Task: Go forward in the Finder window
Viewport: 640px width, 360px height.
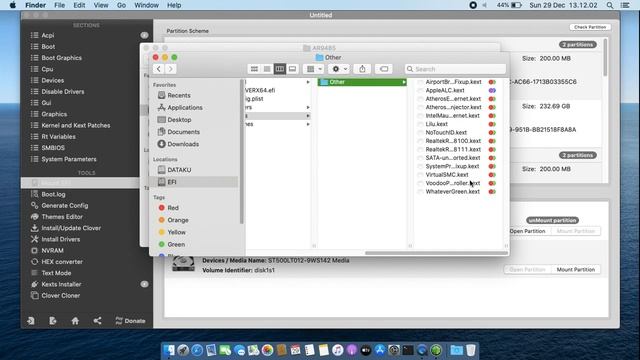Action: [x=171, y=69]
